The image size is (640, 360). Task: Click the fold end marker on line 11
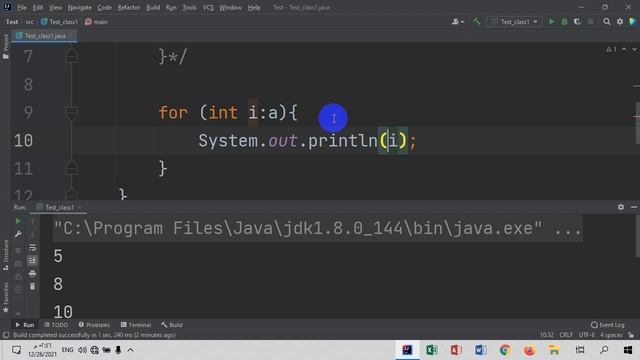pyautogui.click(x=71, y=168)
